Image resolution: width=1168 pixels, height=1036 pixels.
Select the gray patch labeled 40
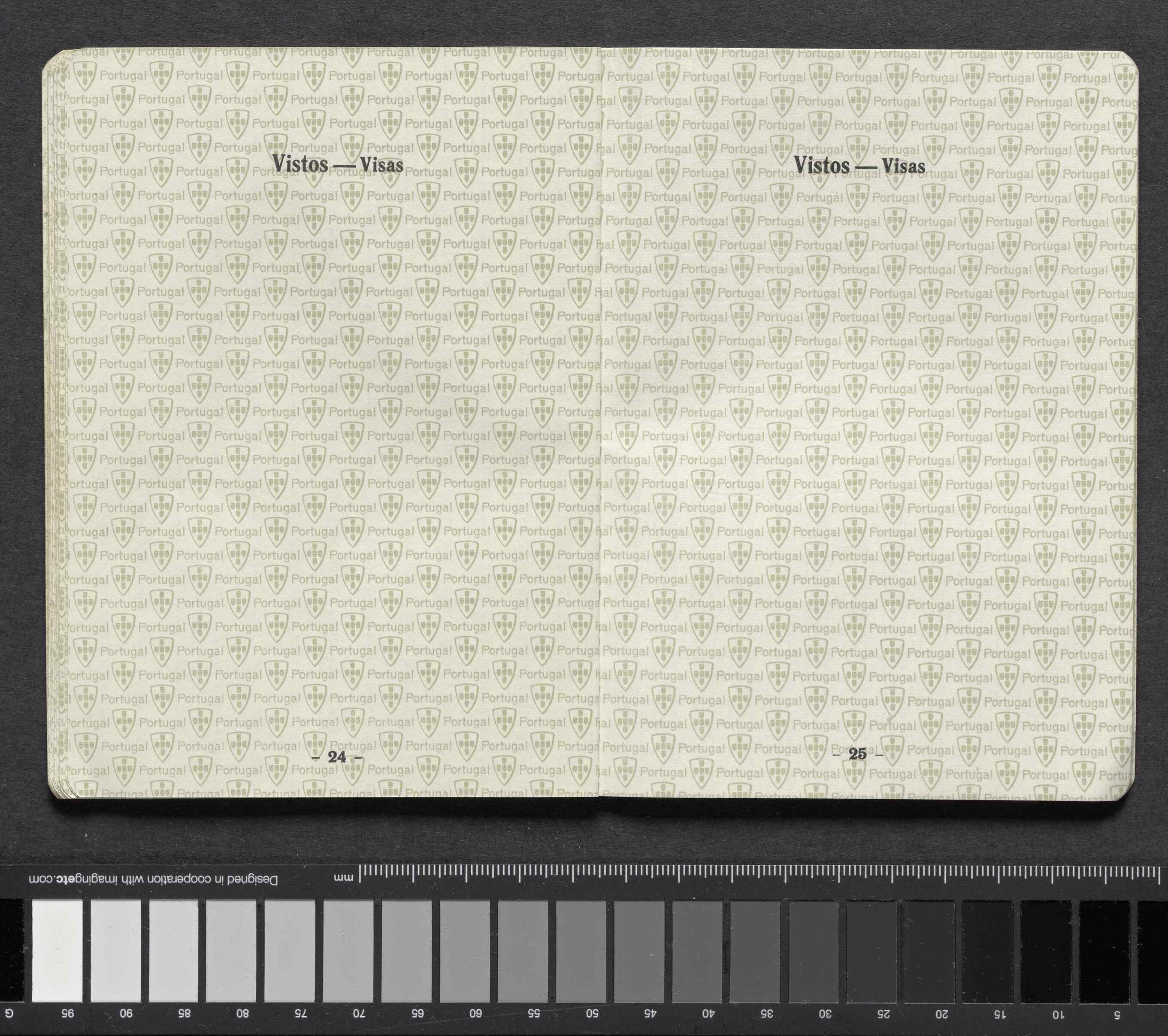point(697,951)
